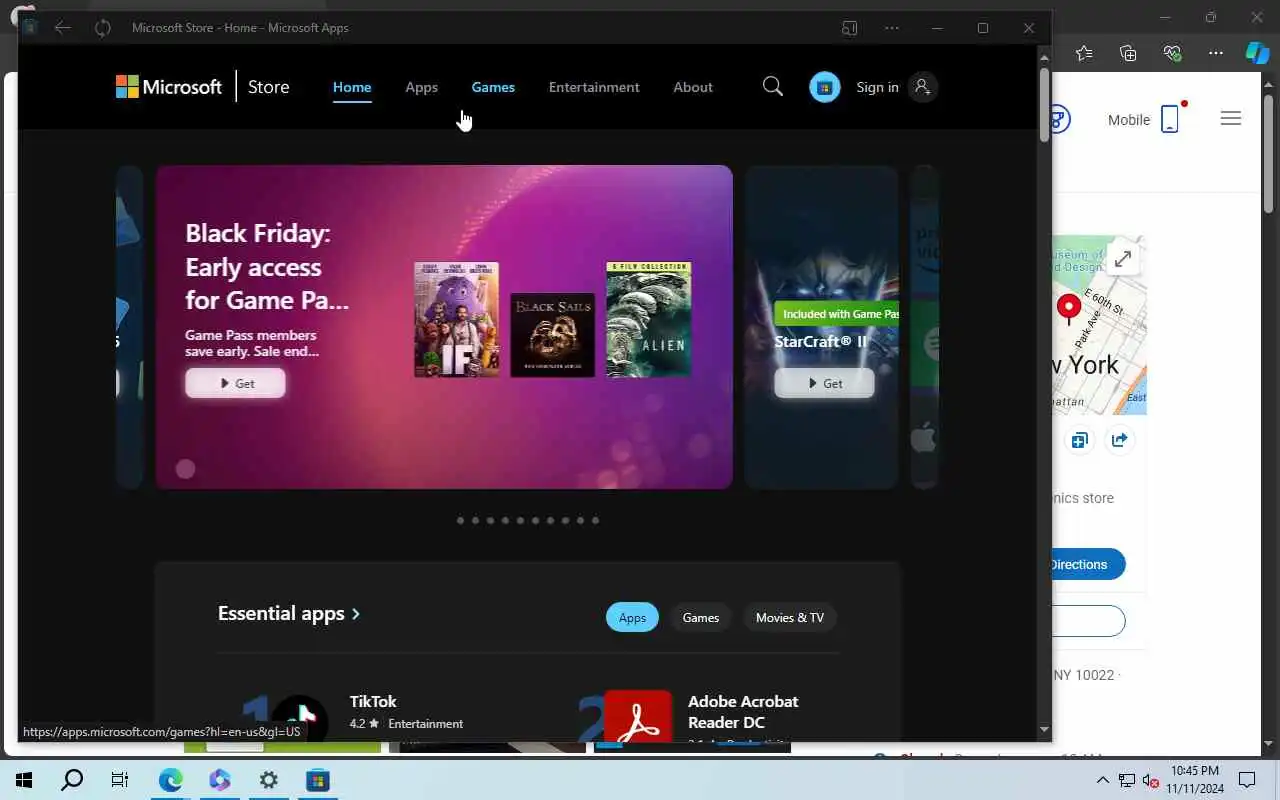Click the IF movie poster thumbnail
Screen dimensions: 1280x800
click(456, 320)
